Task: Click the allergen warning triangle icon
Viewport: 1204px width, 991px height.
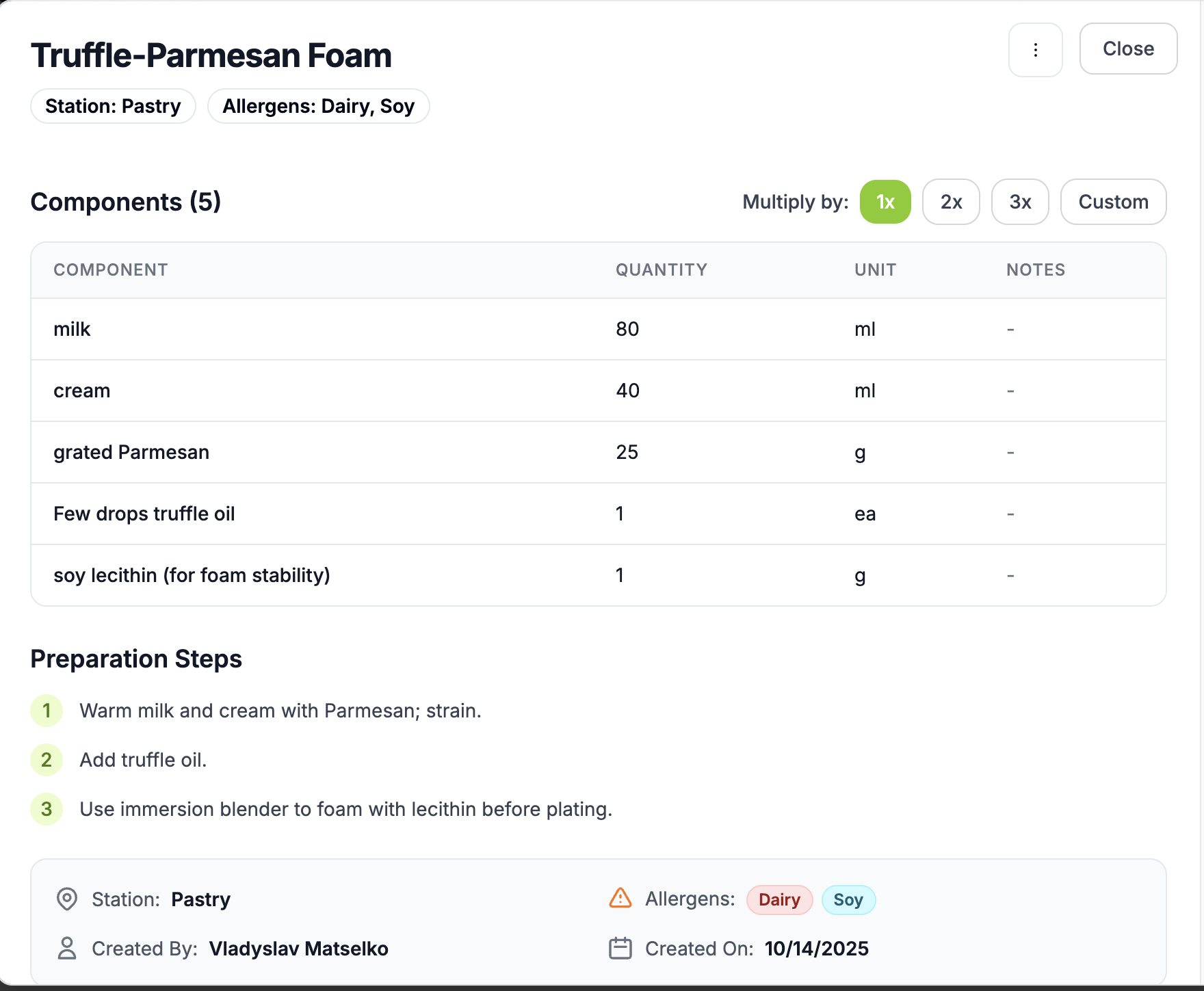Action: pyautogui.click(x=620, y=898)
